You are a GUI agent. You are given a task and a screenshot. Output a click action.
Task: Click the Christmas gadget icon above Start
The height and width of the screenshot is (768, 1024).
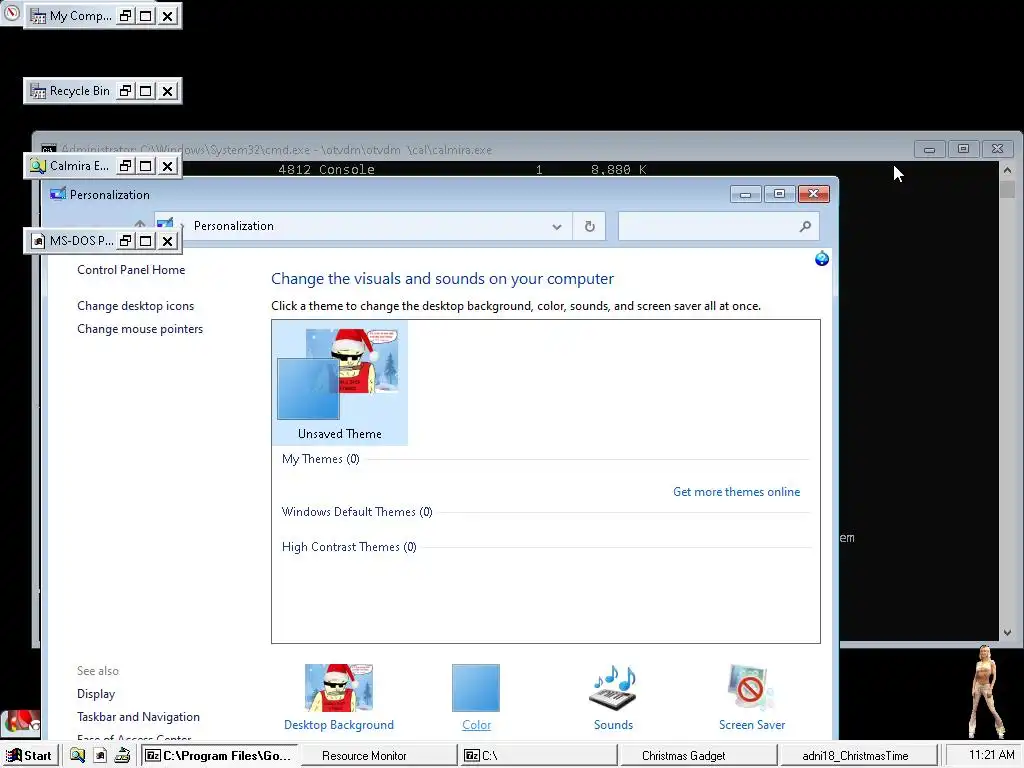22,723
